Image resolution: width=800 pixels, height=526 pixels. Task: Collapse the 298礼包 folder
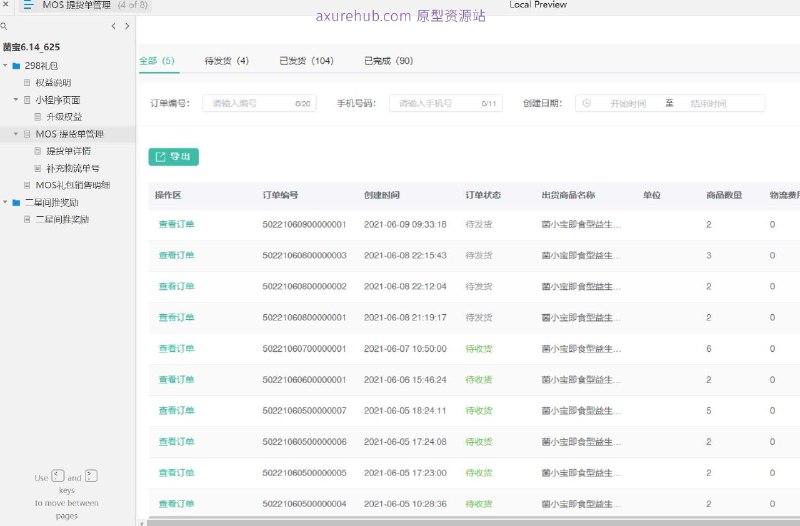click(x=5, y=66)
